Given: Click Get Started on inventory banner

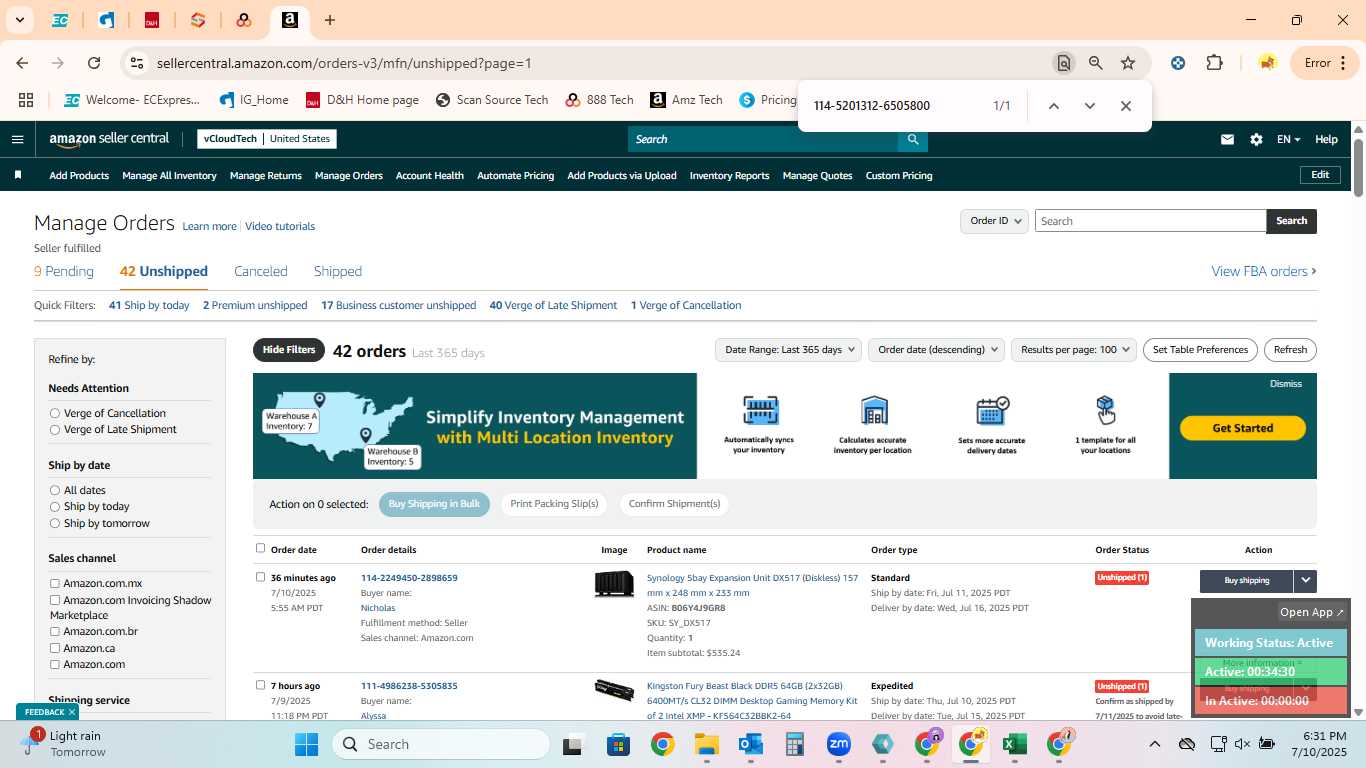Looking at the screenshot, I should (1243, 428).
